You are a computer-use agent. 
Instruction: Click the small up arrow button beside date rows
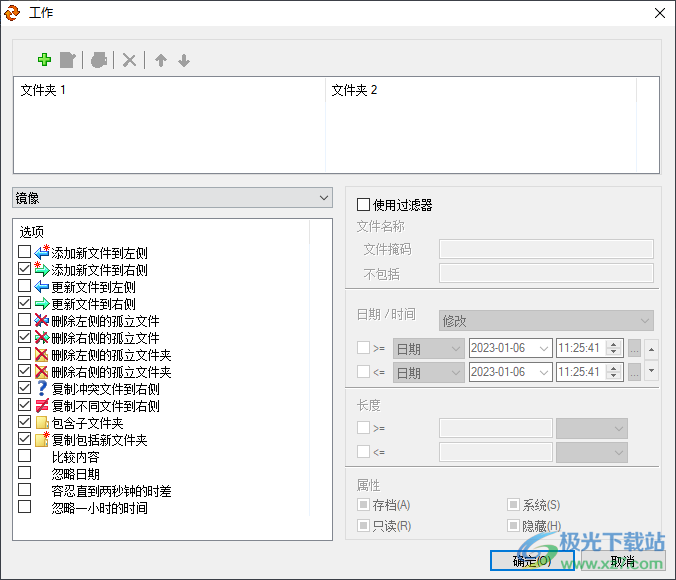651,348
